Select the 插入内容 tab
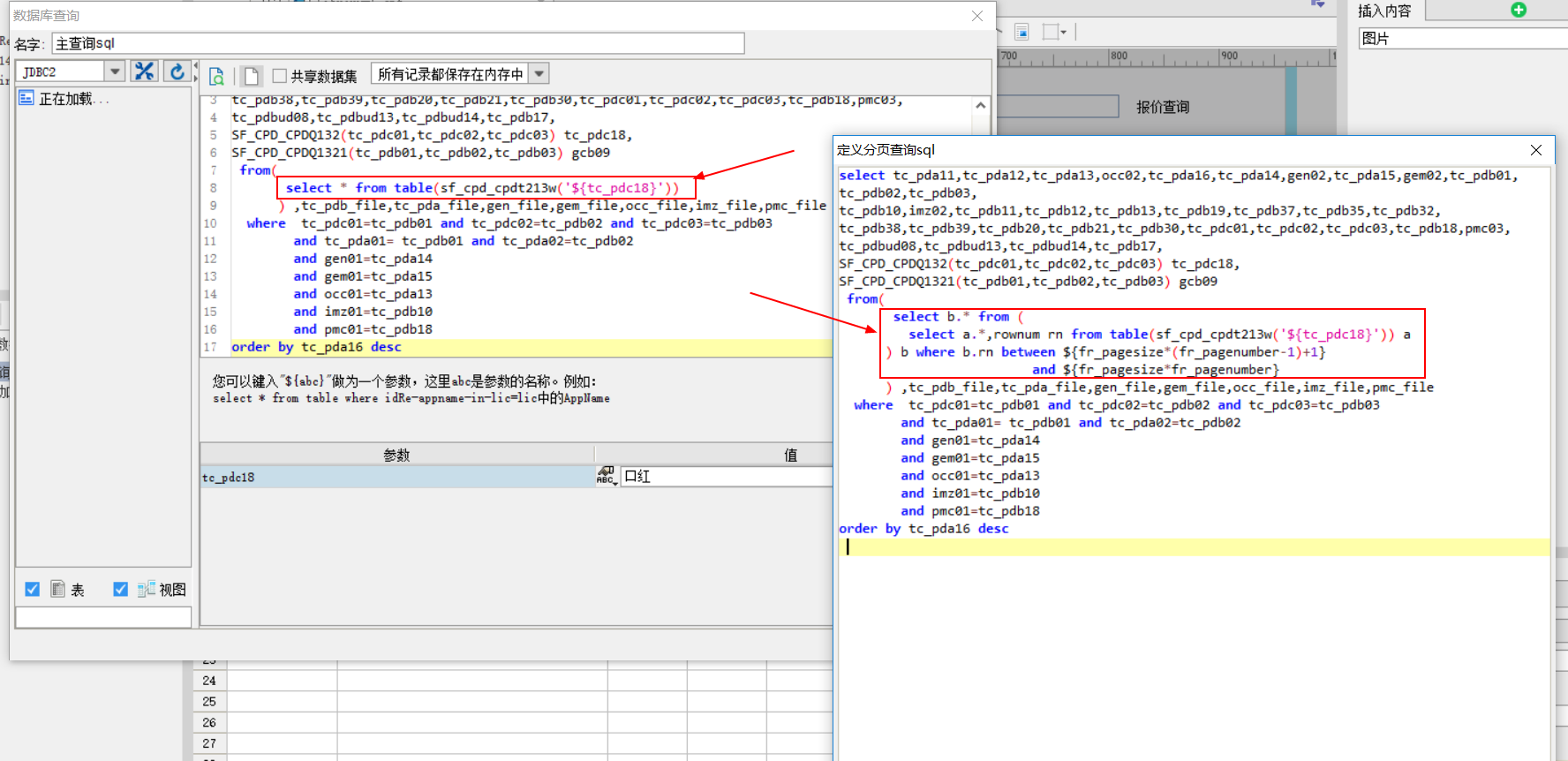This screenshot has width=1568, height=761. click(x=1384, y=11)
